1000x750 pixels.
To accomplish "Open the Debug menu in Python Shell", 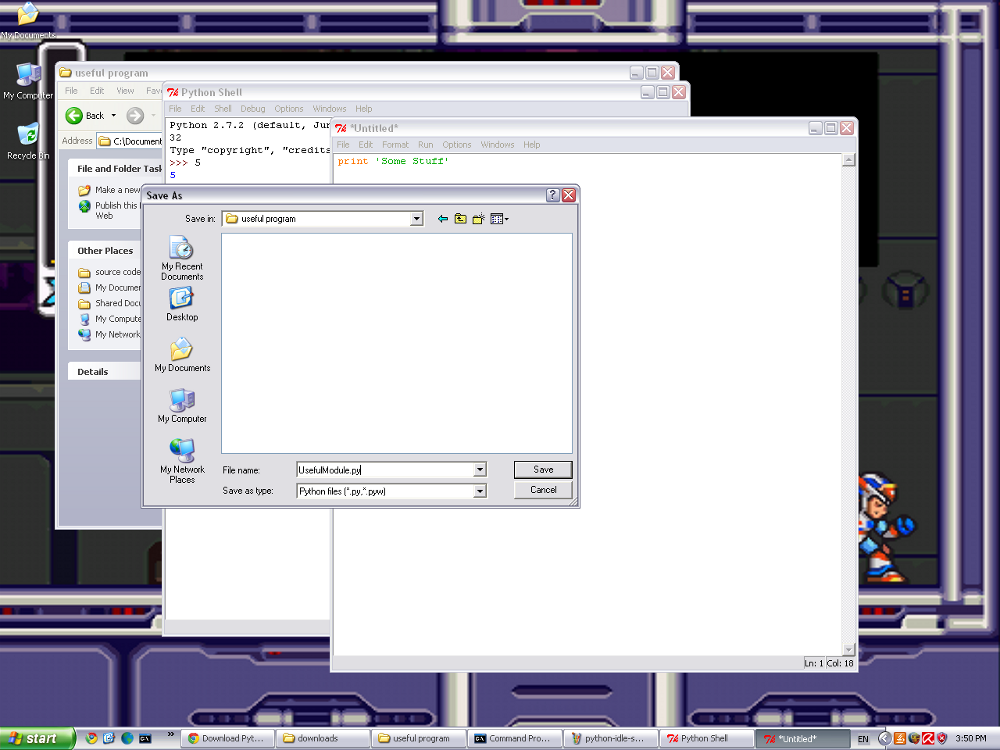I will tap(252, 109).
